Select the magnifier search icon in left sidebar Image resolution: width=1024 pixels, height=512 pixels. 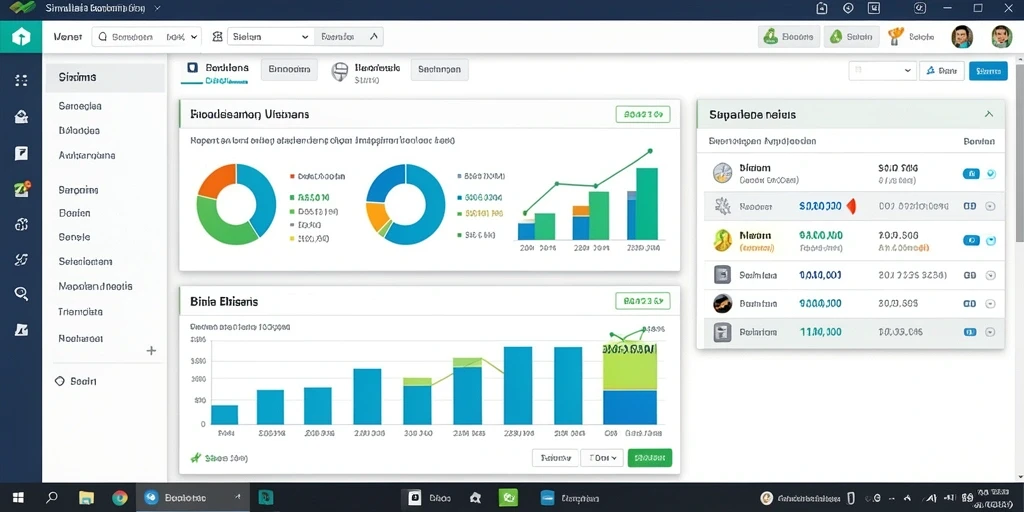pos(21,293)
